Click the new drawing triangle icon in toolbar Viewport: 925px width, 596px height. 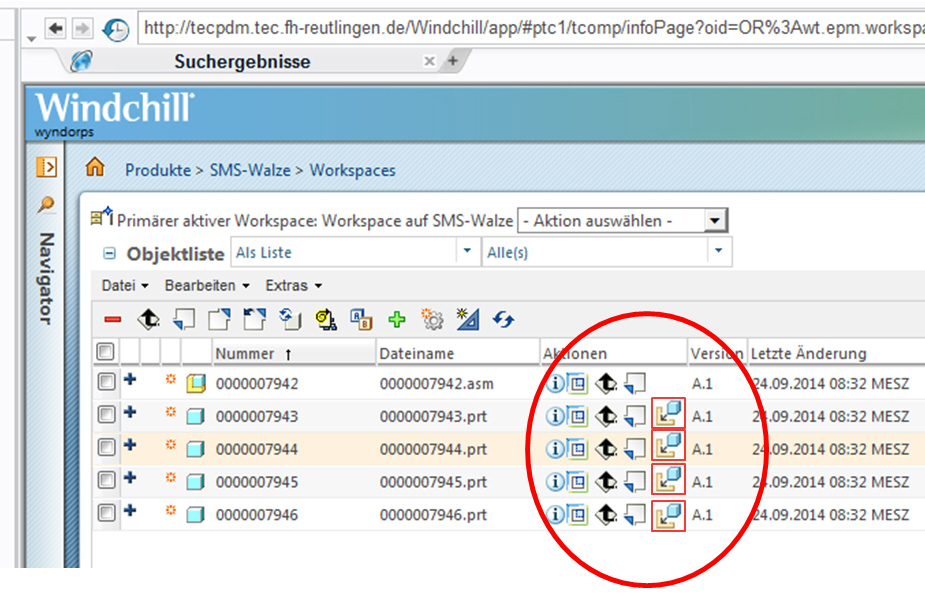pos(468,319)
